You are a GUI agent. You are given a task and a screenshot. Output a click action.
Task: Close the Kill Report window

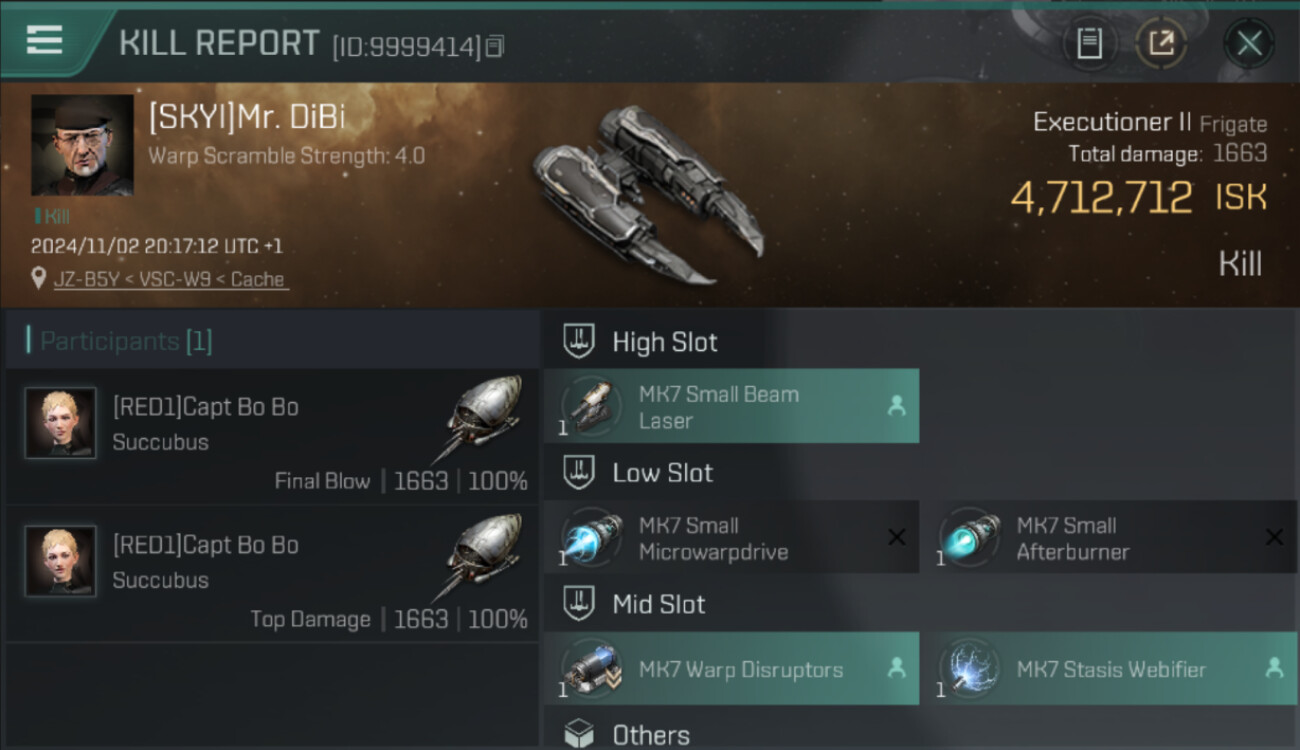pos(1249,43)
